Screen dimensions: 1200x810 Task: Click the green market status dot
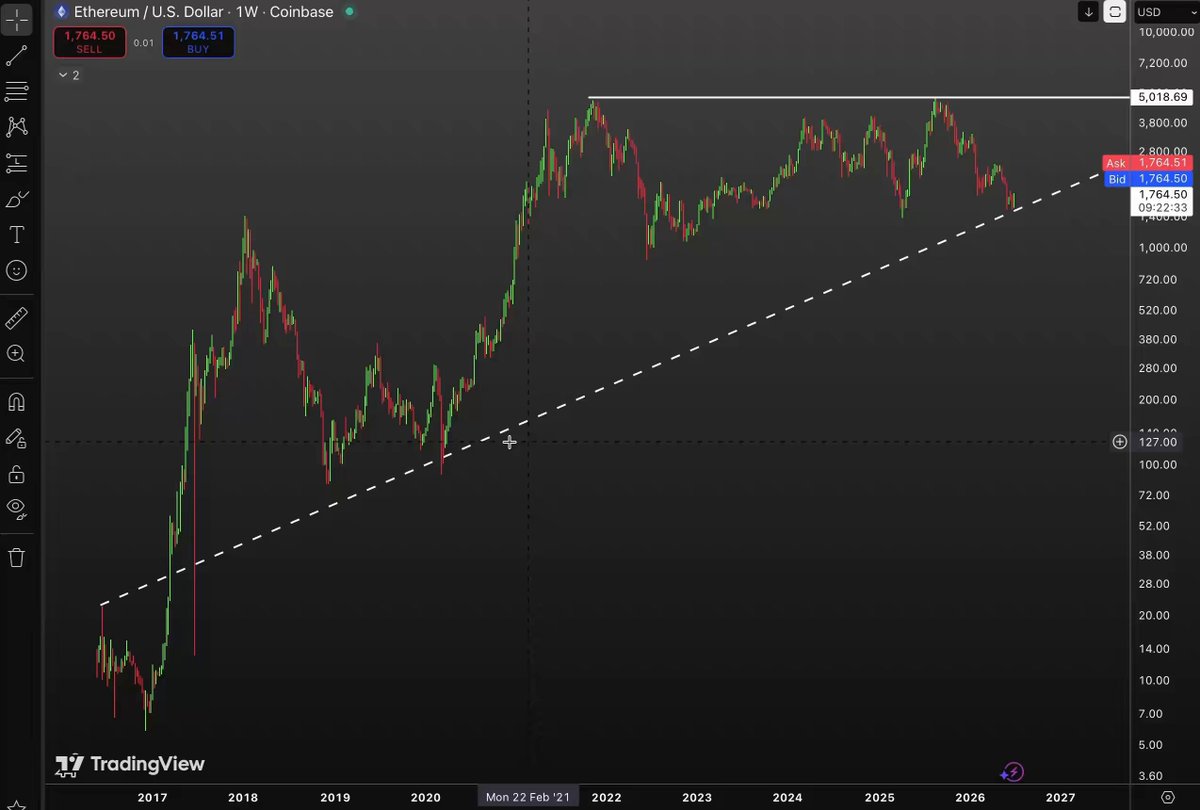pyautogui.click(x=348, y=12)
